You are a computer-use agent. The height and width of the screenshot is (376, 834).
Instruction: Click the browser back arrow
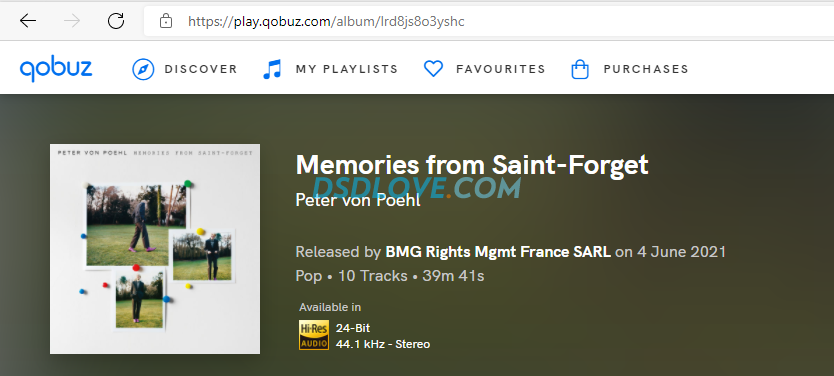[28, 21]
